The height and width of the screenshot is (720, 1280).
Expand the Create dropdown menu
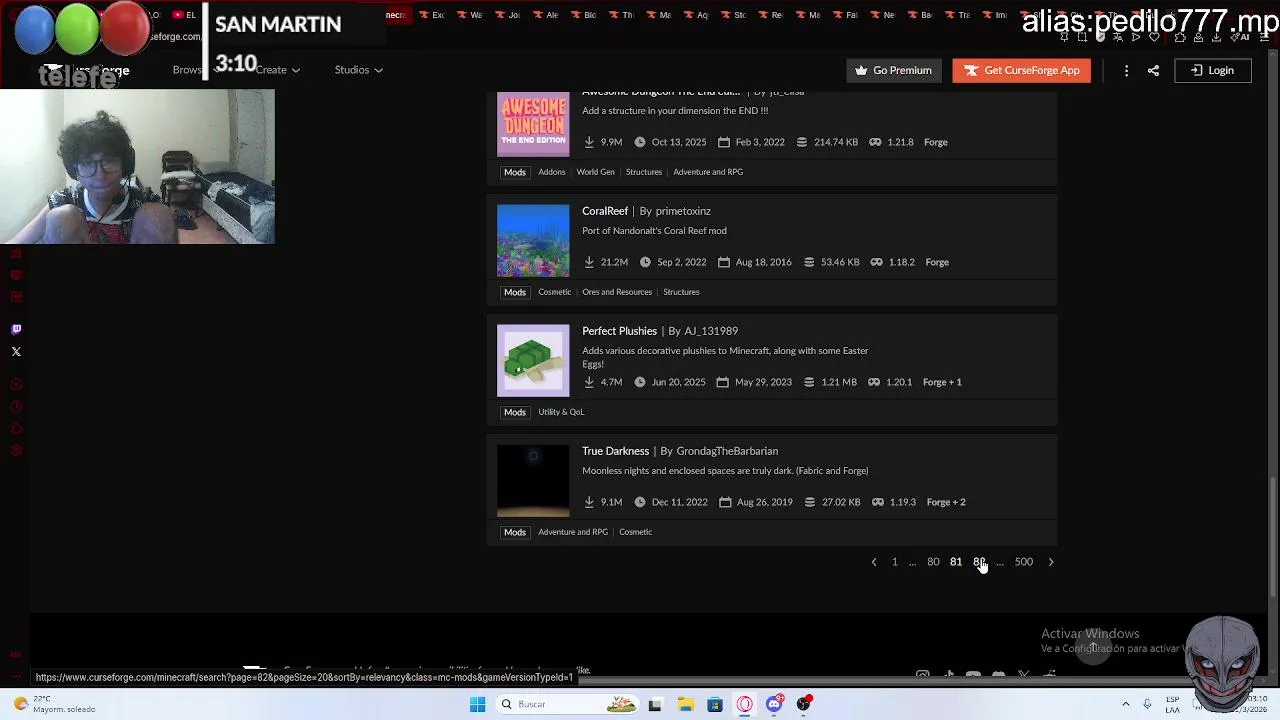point(277,70)
